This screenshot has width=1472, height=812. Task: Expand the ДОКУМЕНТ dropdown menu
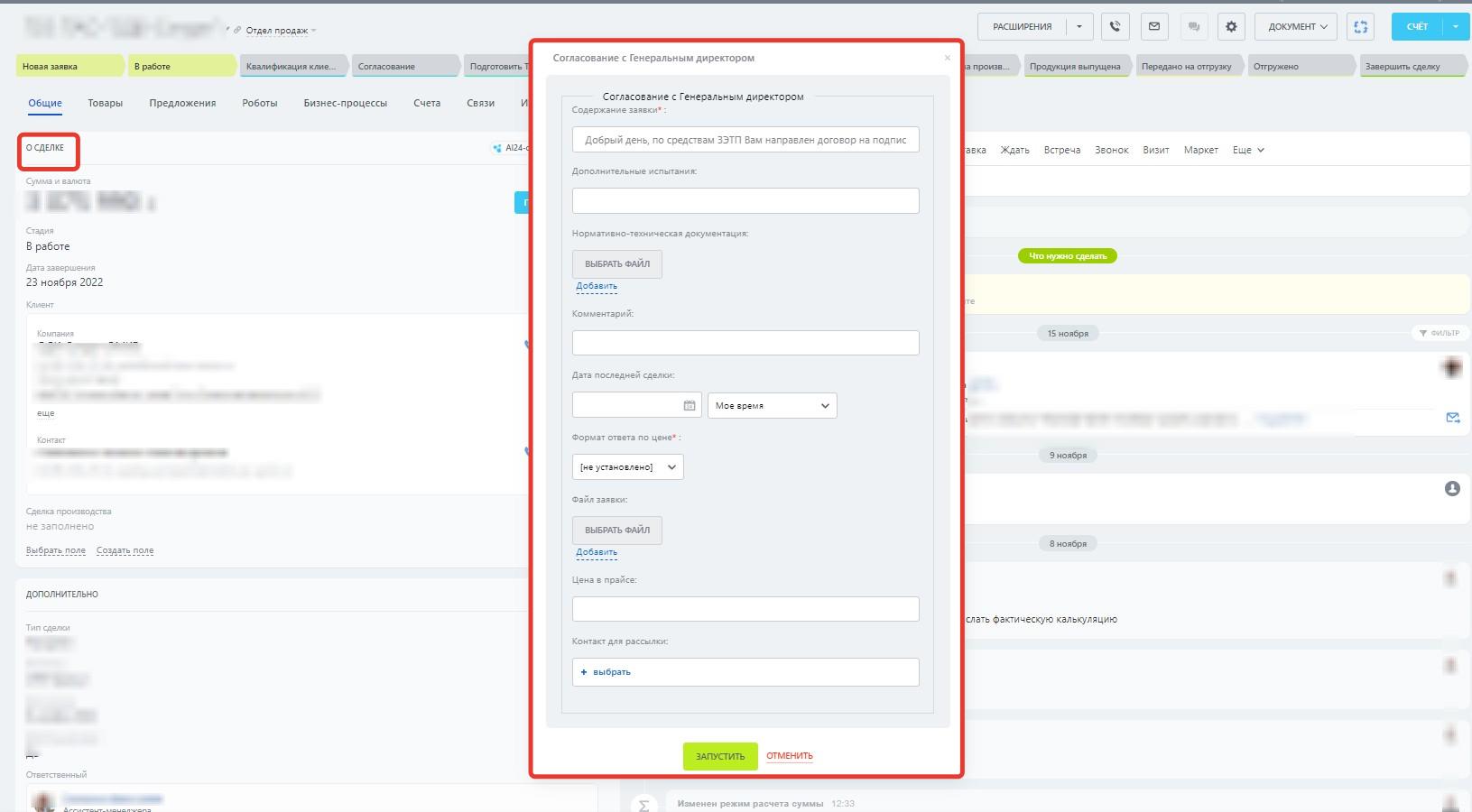(x=1297, y=27)
